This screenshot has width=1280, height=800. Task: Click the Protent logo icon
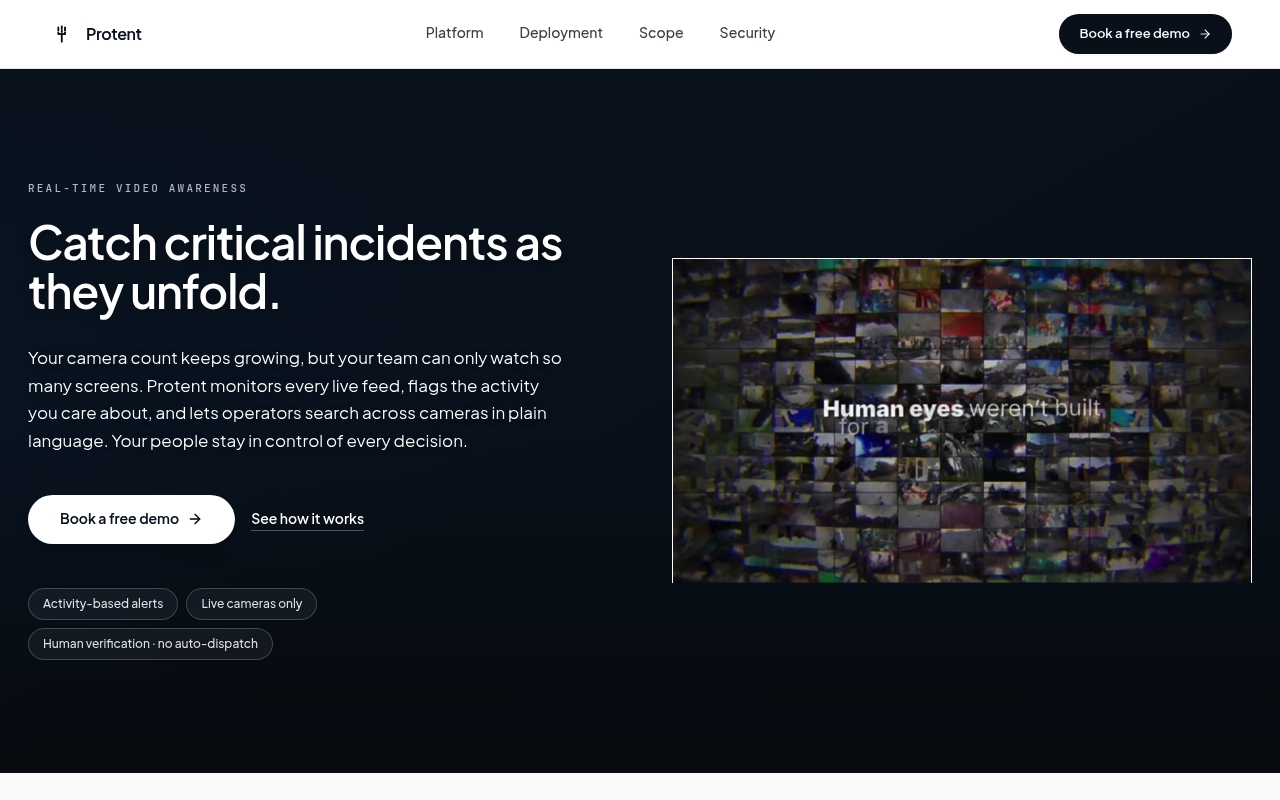(x=62, y=34)
